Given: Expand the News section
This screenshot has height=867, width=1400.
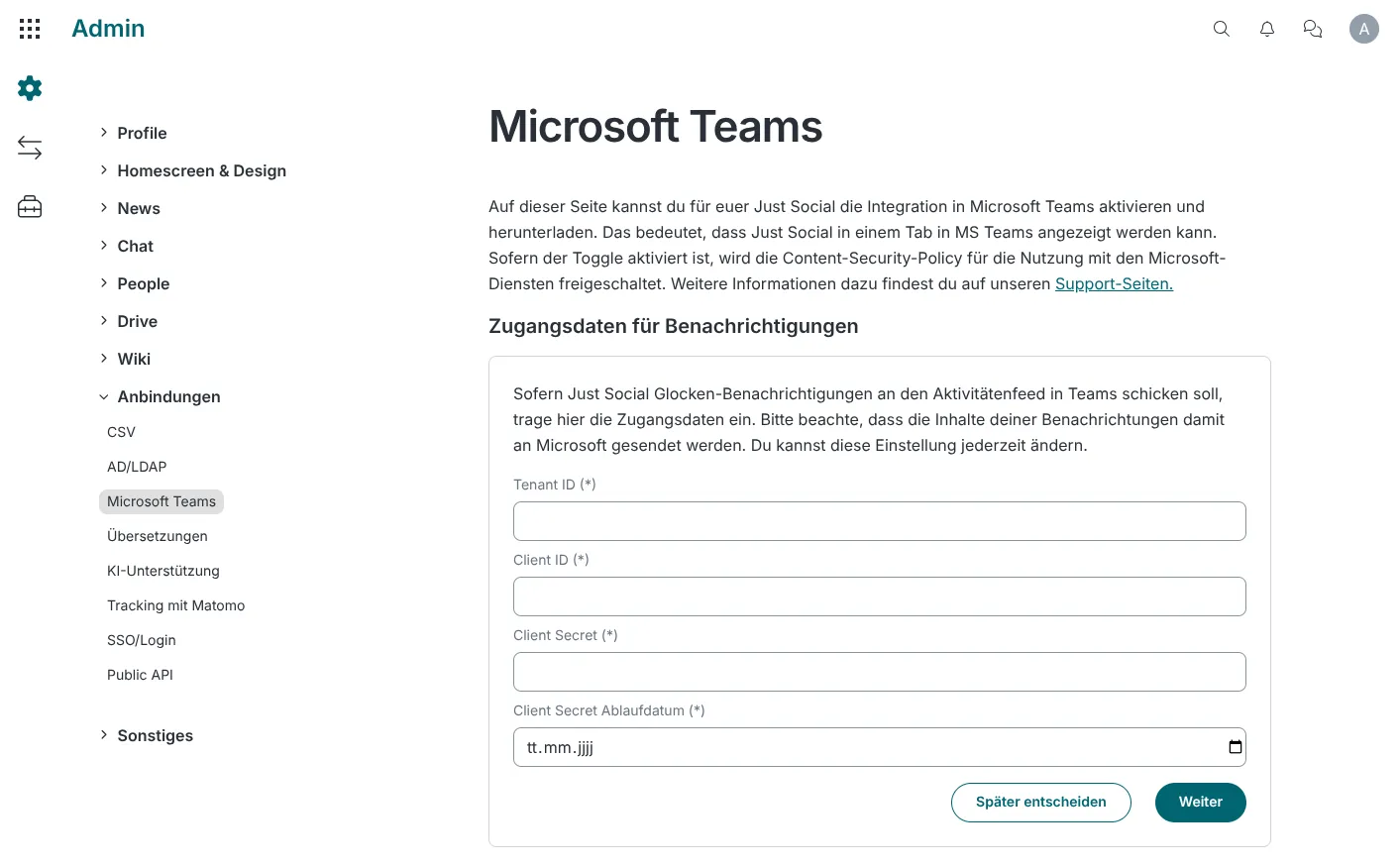Looking at the screenshot, I should click(x=129, y=208).
